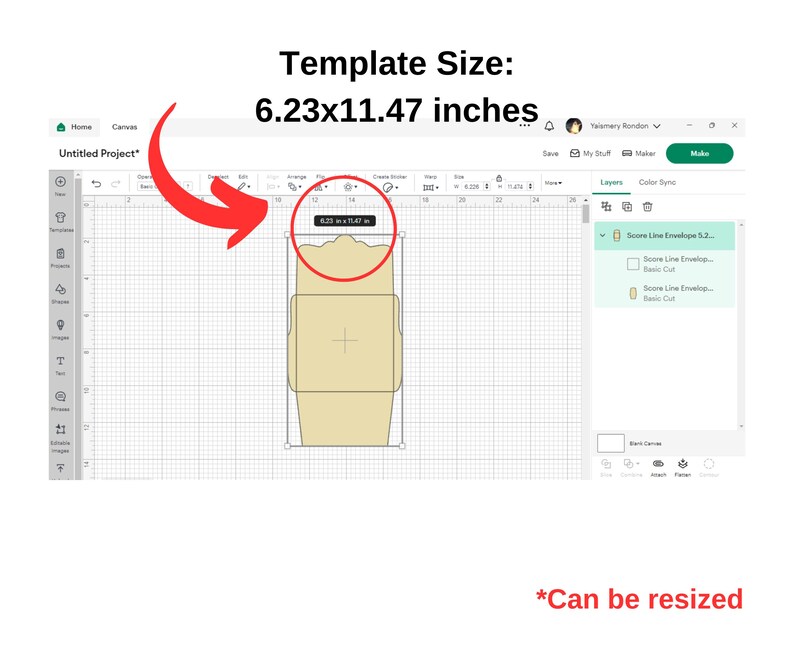Click the New project plus icon

coord(60,182)
